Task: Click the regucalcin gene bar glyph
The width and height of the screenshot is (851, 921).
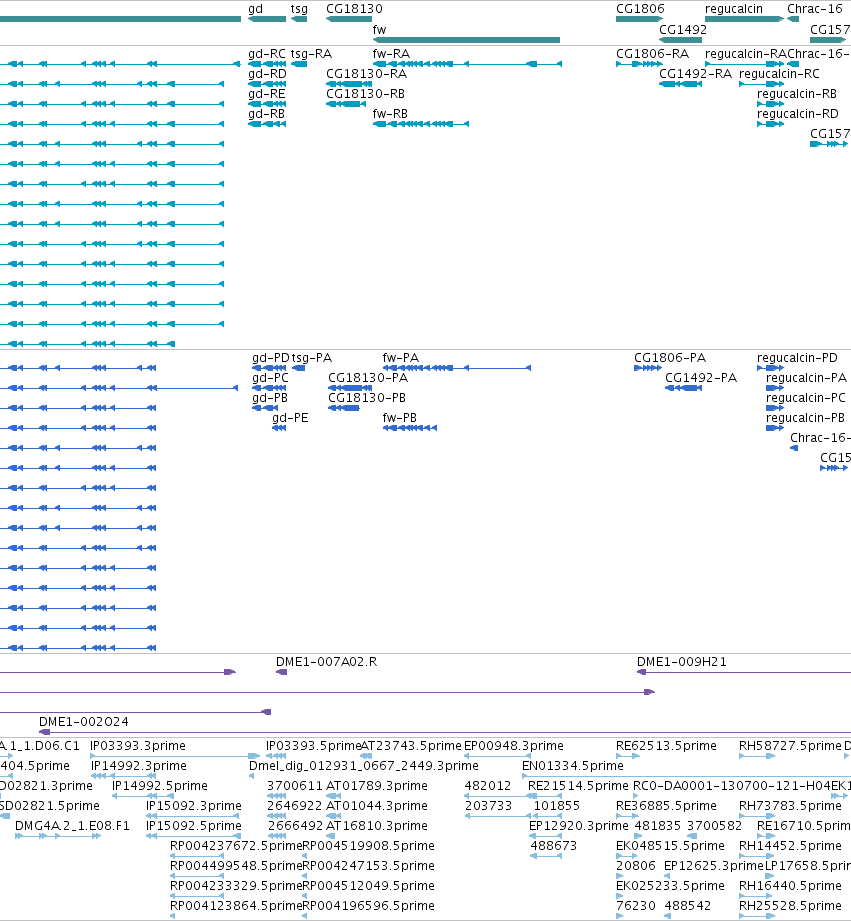Action: 744,19
